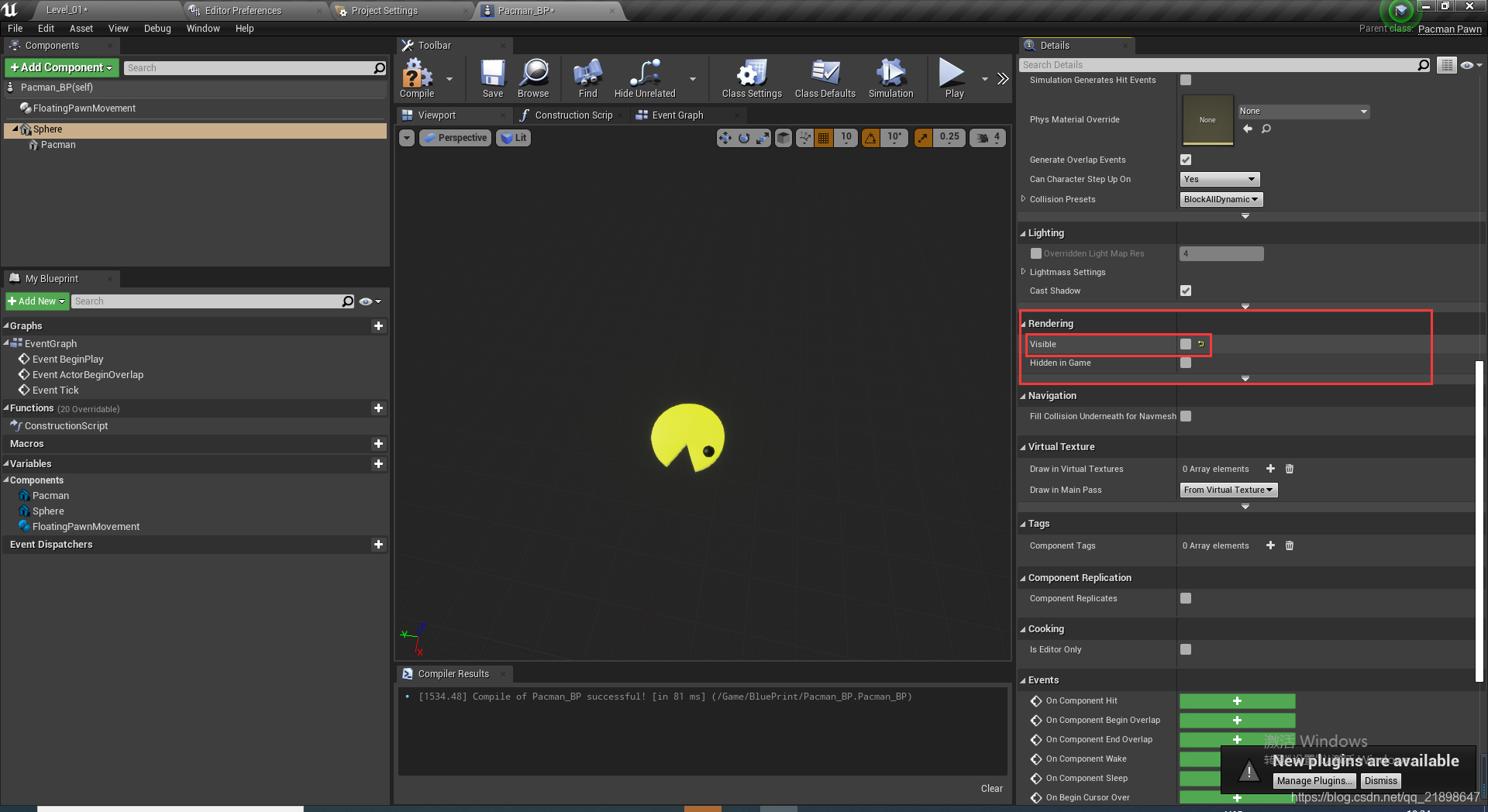
Task: Open viewport options dropdown arrow
Action: tap(407, 138)
